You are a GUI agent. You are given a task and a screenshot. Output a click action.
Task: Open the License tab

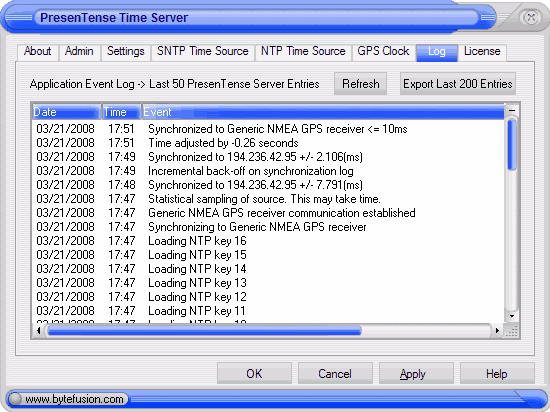pos(482,52)
